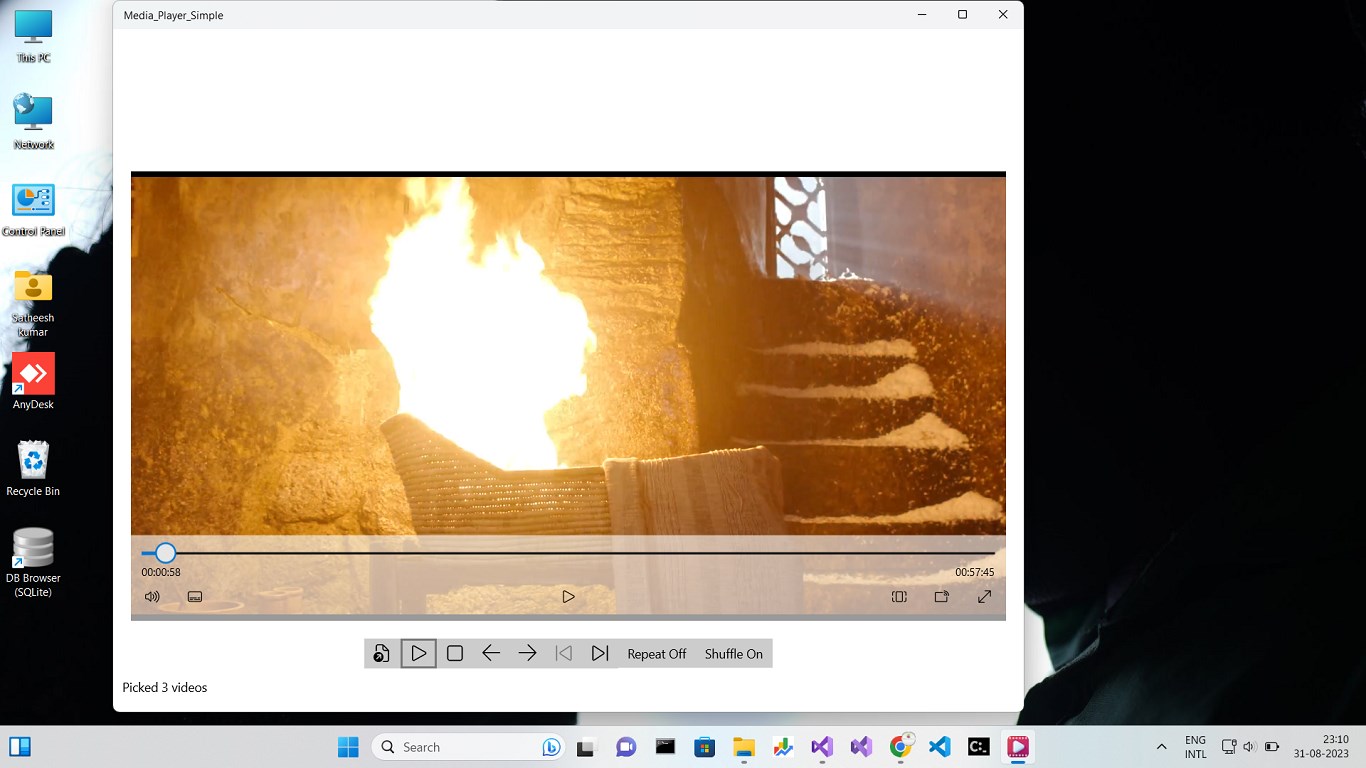Viewport: 1366px width, 768px height.
Task: Open the system tray volume icon
Action: coord(1249,747)
